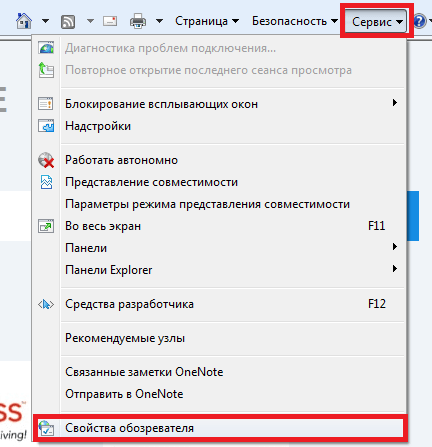Click the Средства разработчика icon
Screen dimensions: 432x447
(46, 304)
